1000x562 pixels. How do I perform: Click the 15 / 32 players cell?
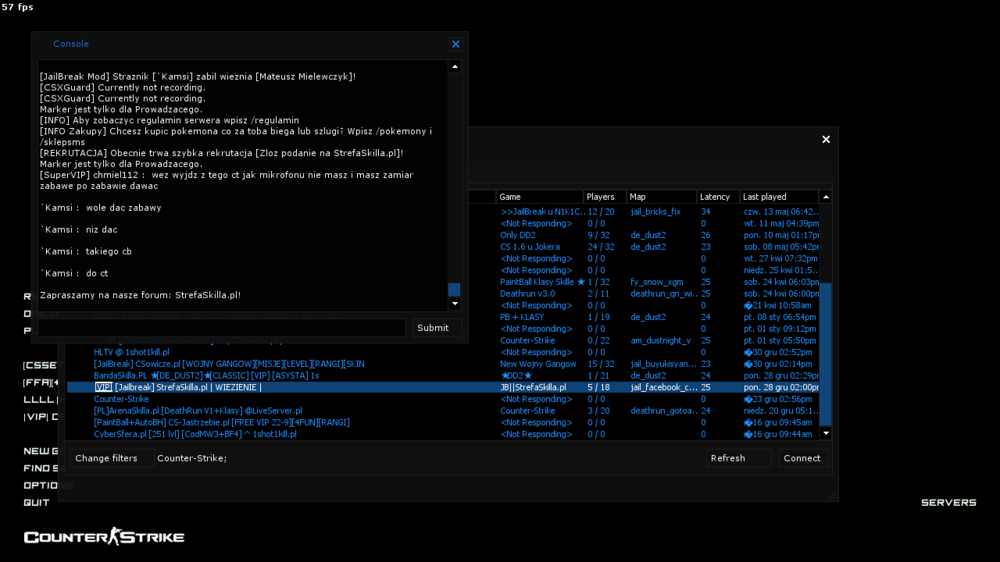click(x=601, y=364)
